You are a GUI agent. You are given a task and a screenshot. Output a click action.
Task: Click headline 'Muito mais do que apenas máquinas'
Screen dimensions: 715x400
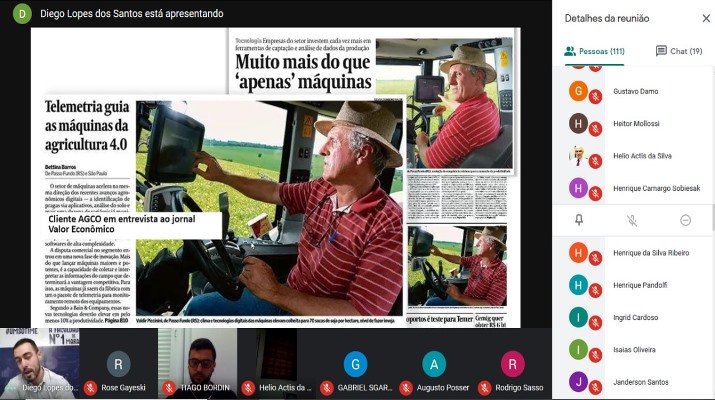tap(303, 72)
